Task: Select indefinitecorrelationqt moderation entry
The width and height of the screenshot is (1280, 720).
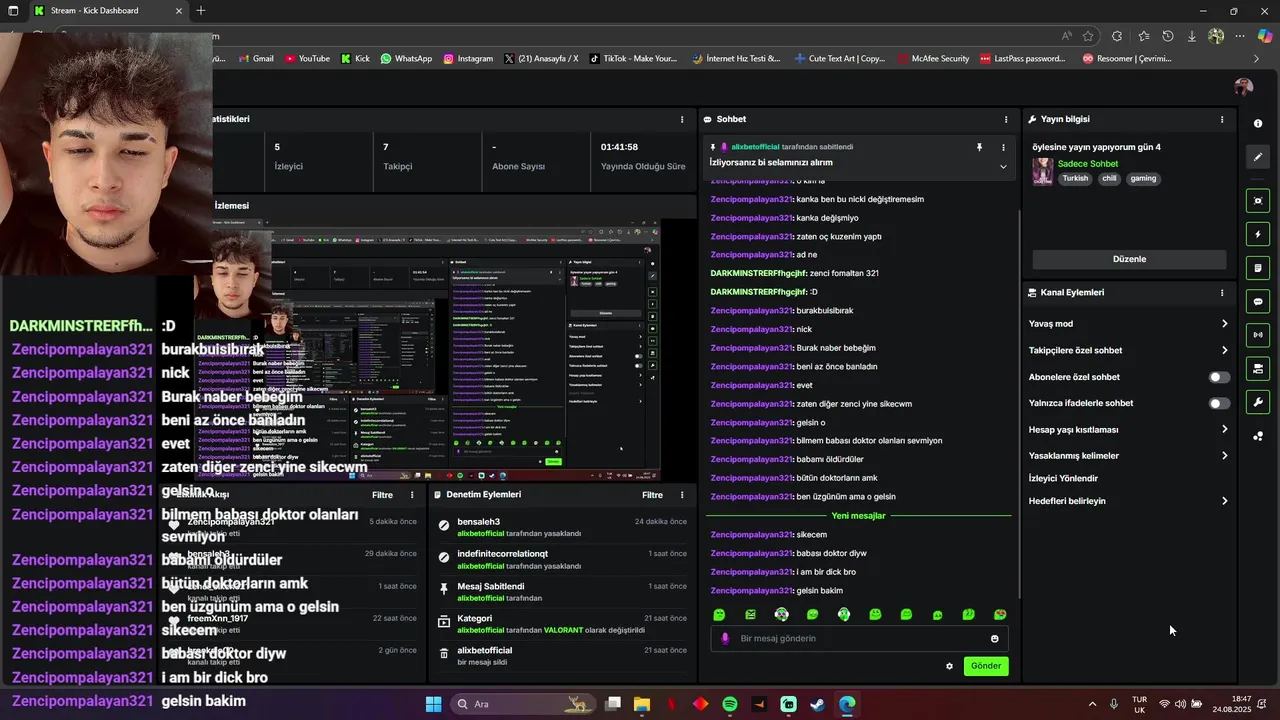Action: [x=563, y=560]
